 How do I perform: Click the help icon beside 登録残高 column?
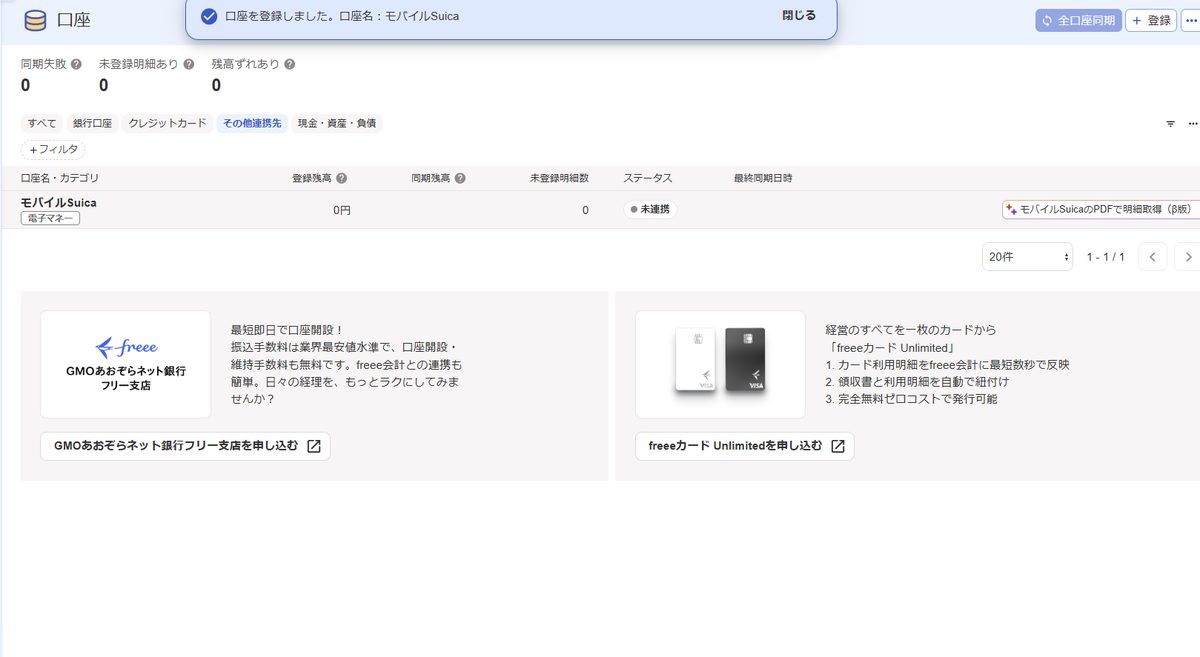pyautogui.click(x=342, y=178)
